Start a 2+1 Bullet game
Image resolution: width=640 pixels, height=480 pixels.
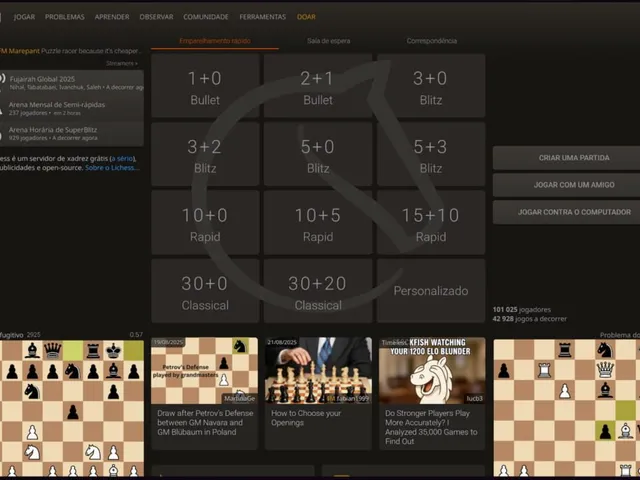tap(318, 86)
